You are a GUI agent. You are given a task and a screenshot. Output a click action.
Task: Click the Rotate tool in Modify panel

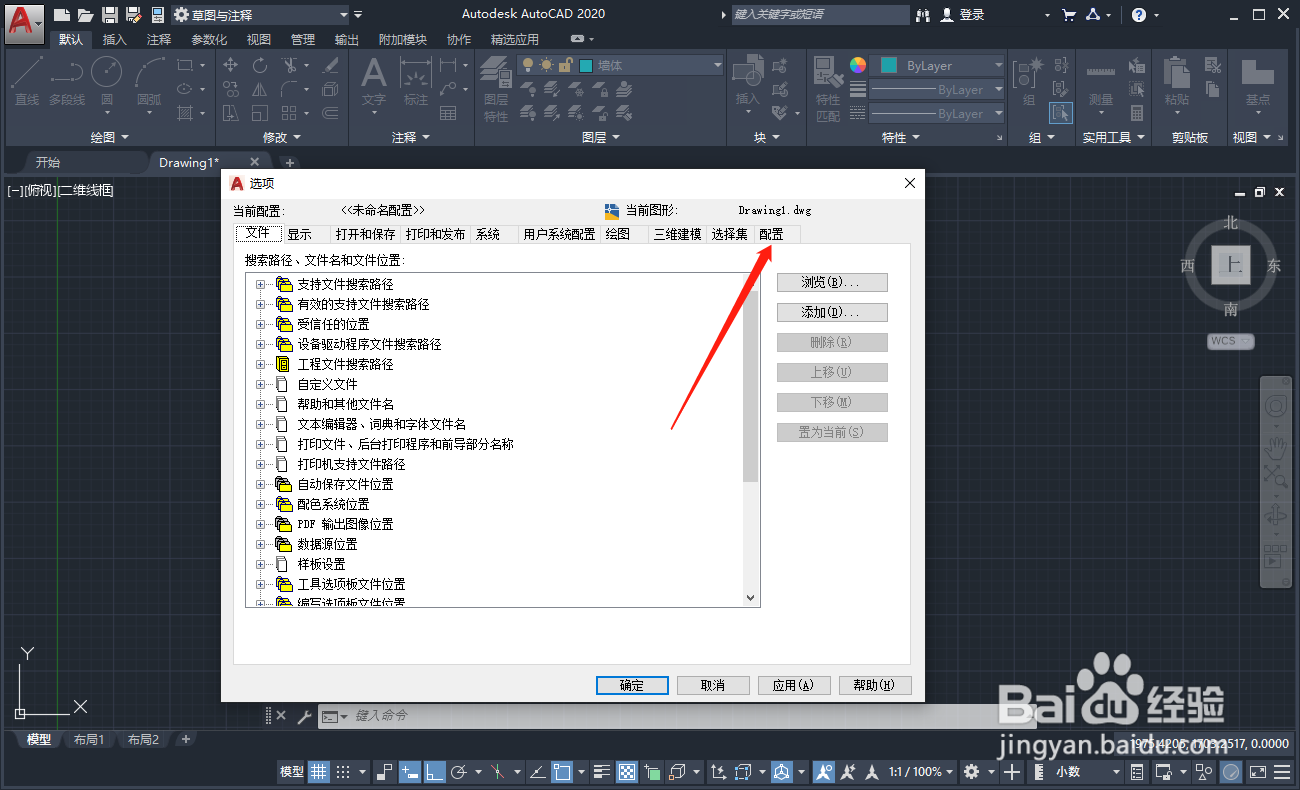click(x=260, y=65)
